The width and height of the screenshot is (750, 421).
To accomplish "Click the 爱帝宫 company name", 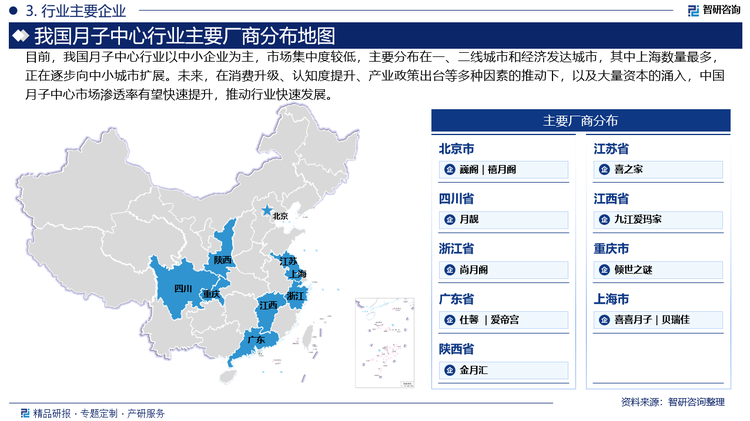I will [505, 320].
